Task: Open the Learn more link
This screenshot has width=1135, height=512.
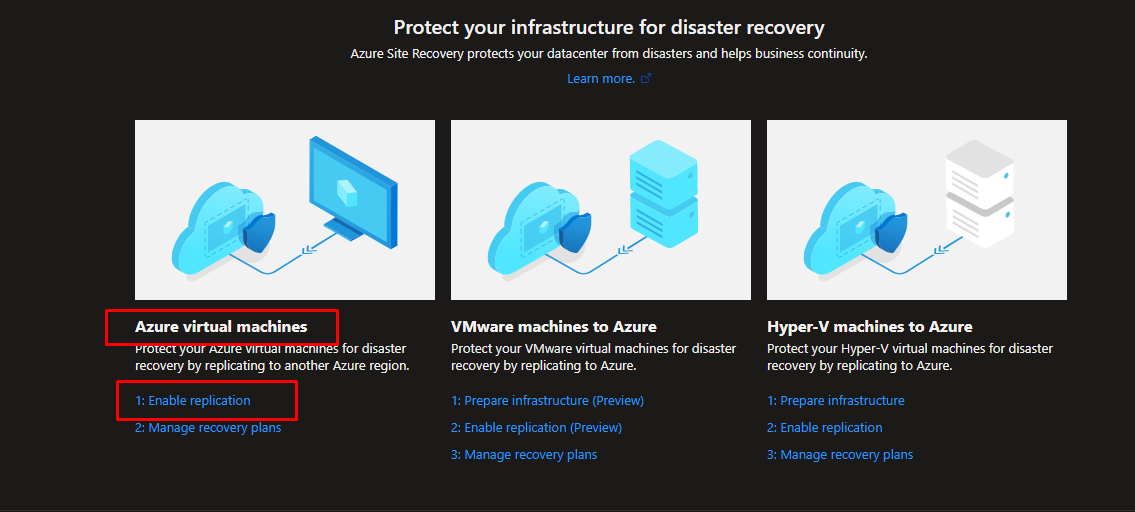Action: 601,78
